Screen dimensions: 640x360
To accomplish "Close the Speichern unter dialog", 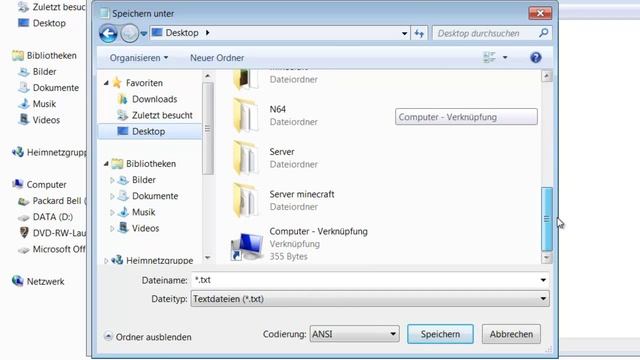I will (540, 13).
